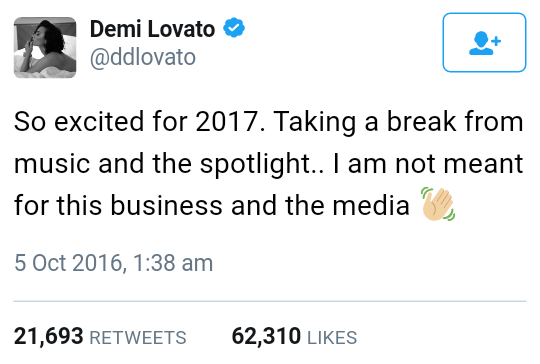Image resolution: width=540 pixels, height=364 pixels.
Task: Click the waving hand emoji
Action: point(438,204)
